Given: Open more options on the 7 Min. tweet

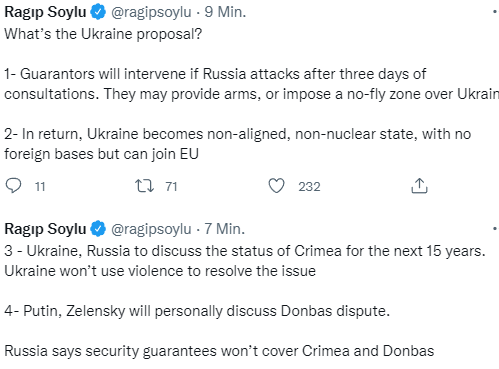Looking at the screenshot, I should coord(495,229).
